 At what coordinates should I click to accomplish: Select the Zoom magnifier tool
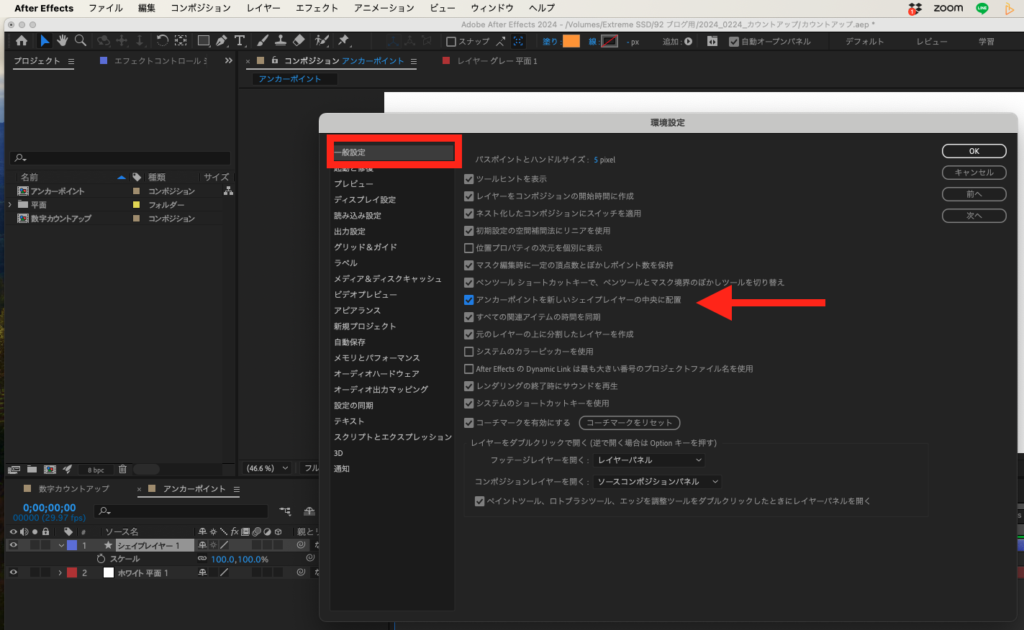point(81,41)
